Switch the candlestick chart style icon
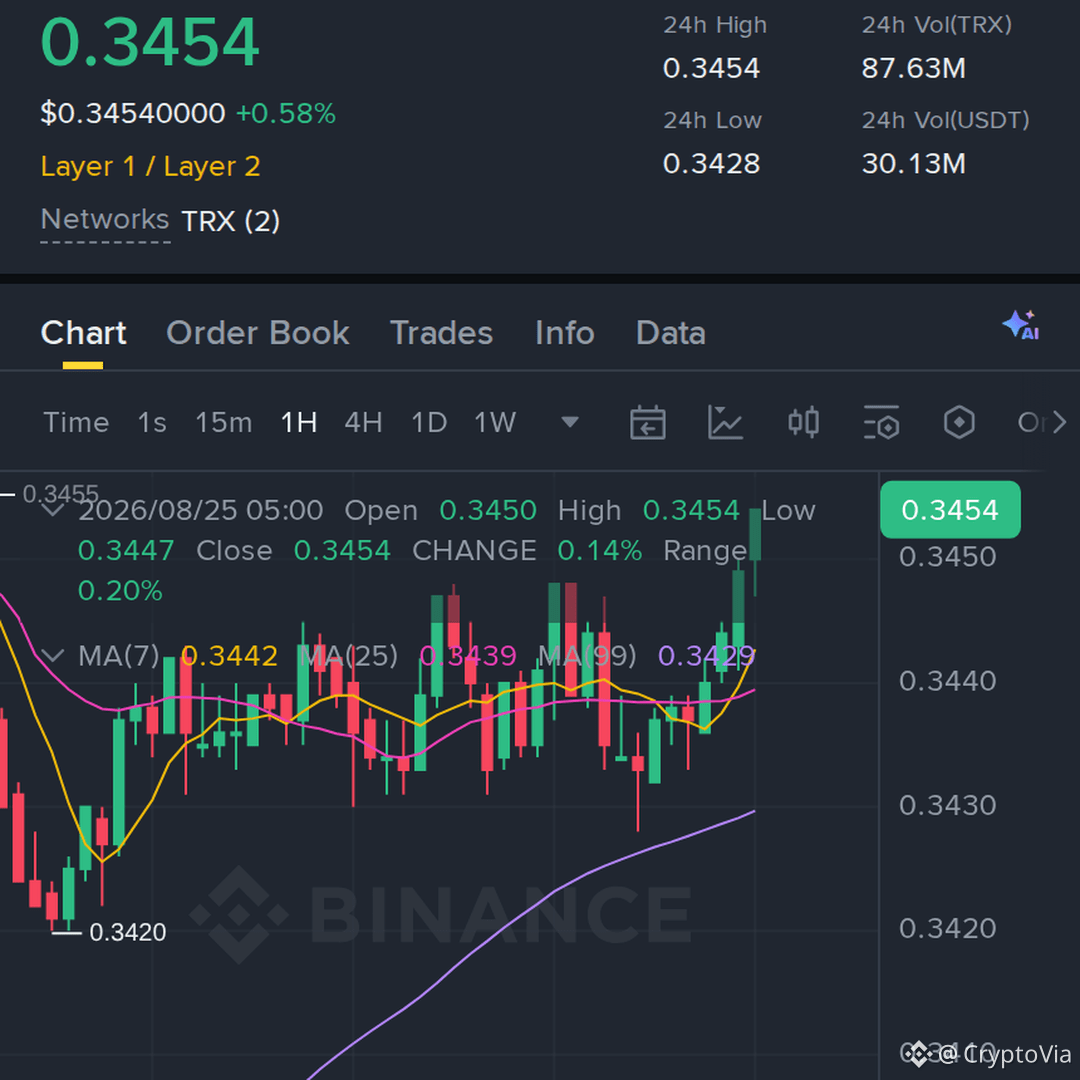The image size is (1080, 1080). coord(803,422)
